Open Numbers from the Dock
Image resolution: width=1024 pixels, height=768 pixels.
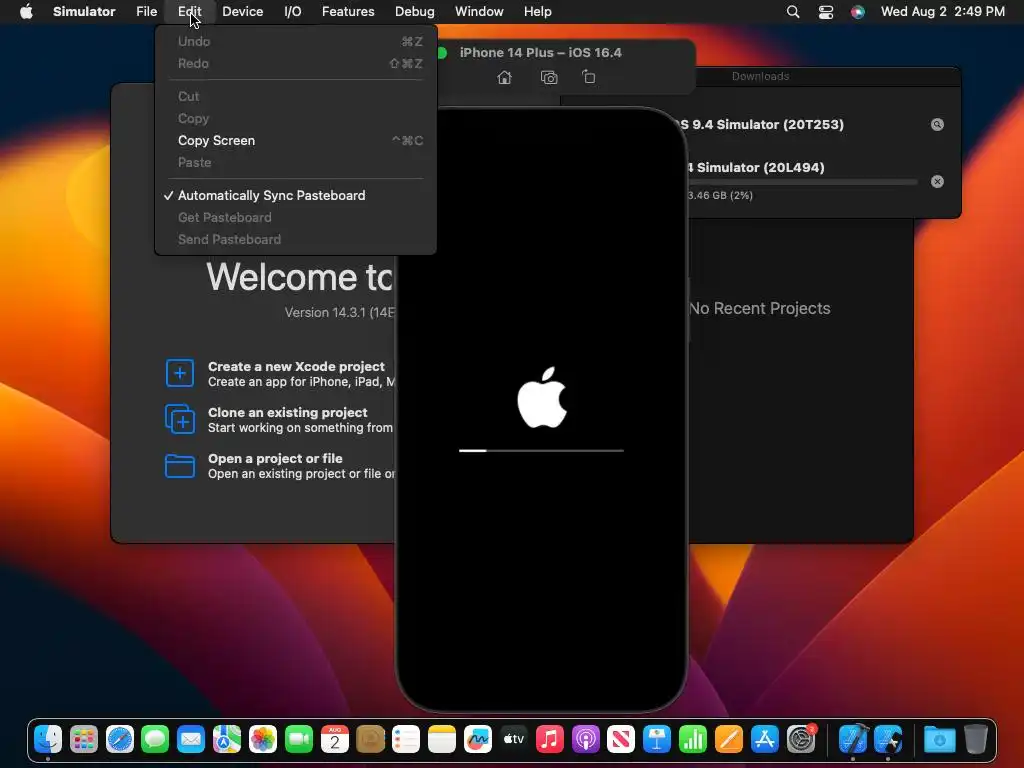[692, 739]
